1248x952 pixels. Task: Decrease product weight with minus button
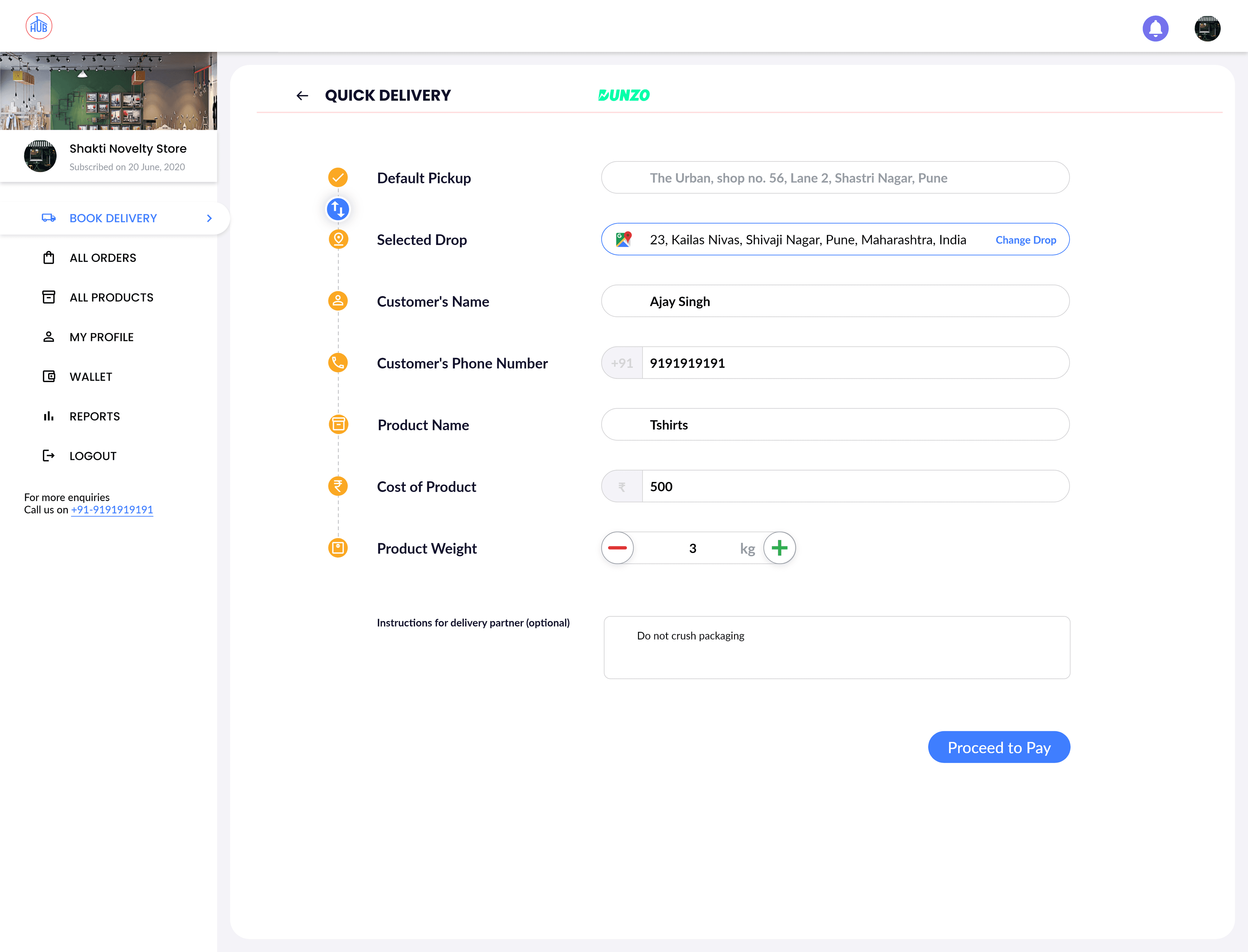tap(617, 548)
